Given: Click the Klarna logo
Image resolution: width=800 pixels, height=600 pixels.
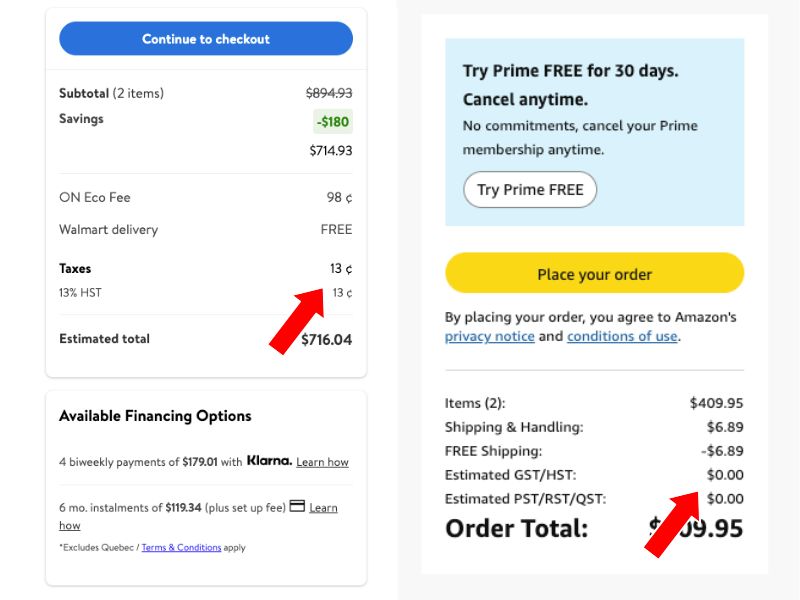Looking at the screenshot, I should 269,461.
